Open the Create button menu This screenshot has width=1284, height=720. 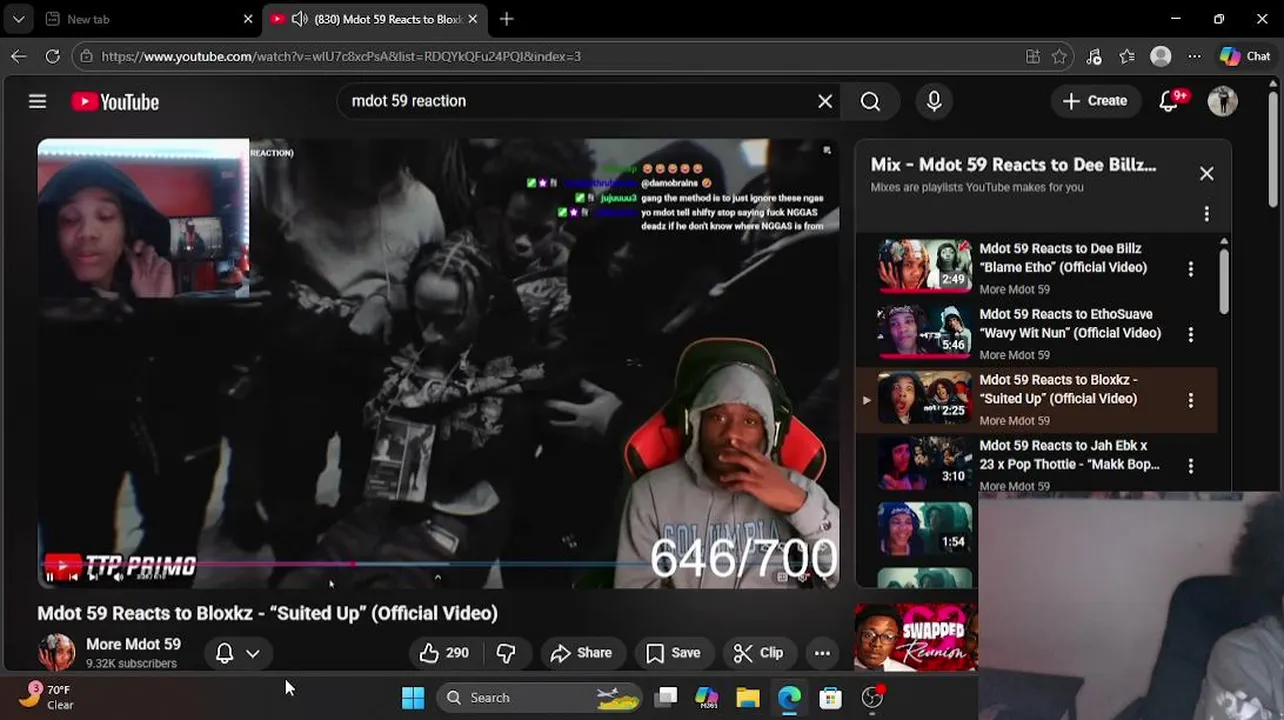1095,101
